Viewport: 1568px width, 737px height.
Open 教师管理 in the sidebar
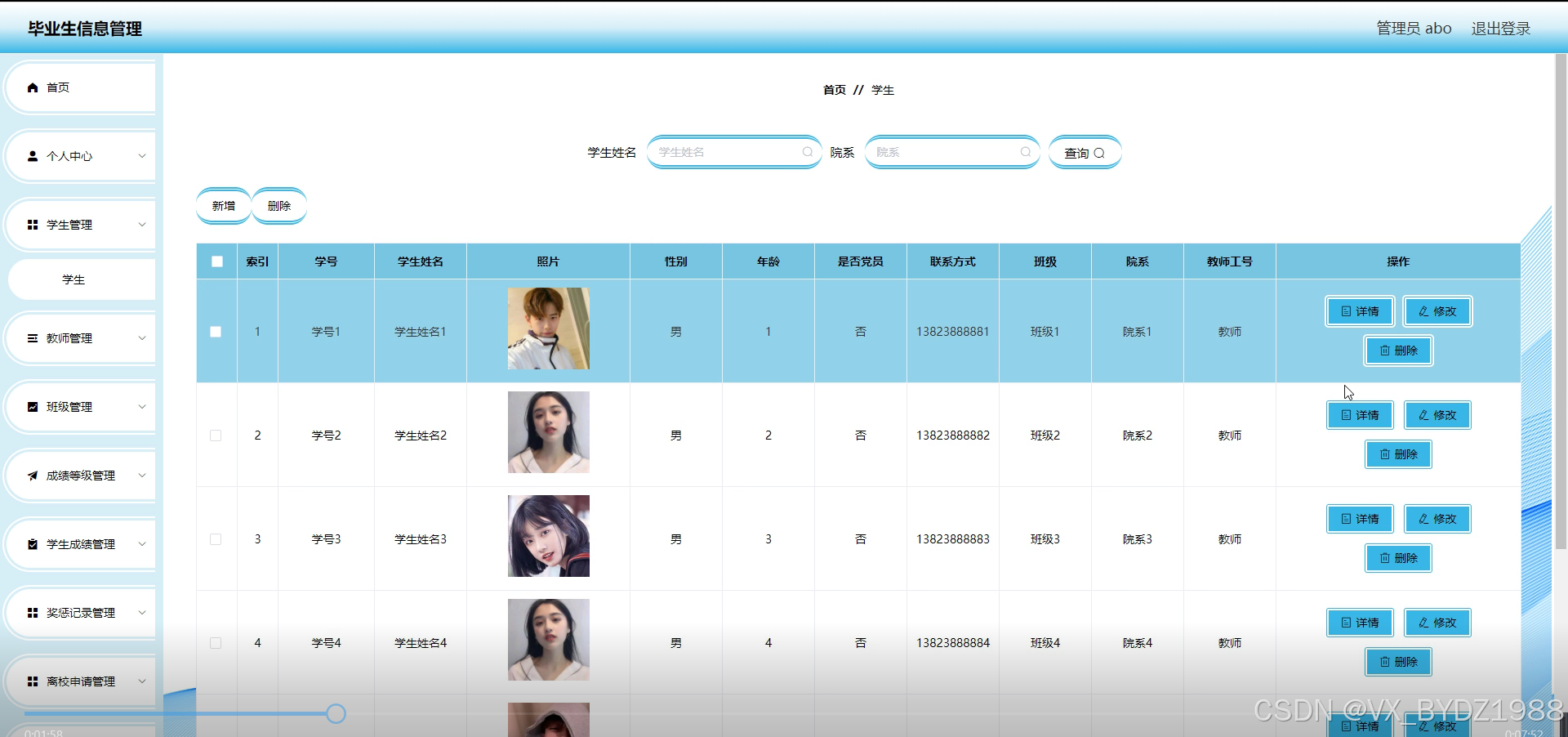pos(80,338)
